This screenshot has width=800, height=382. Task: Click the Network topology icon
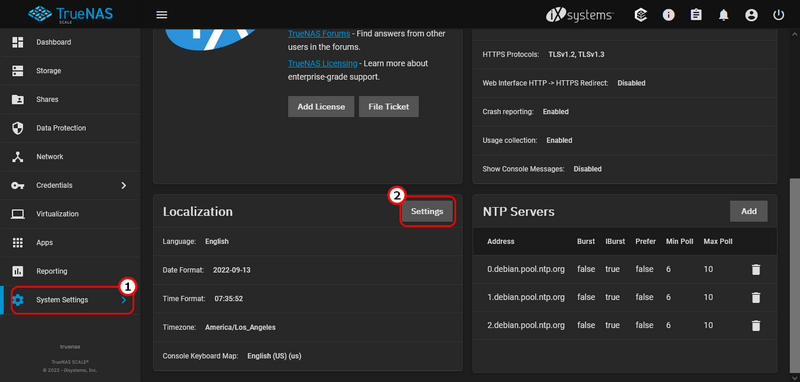point(18,157)
